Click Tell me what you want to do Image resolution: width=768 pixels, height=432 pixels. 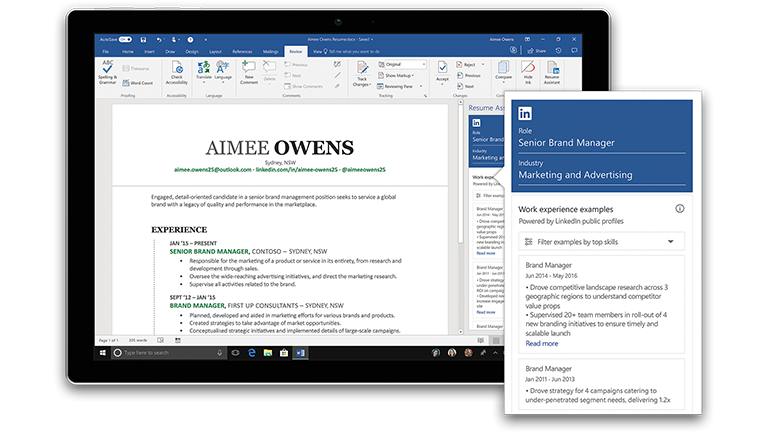click(355, 51)
